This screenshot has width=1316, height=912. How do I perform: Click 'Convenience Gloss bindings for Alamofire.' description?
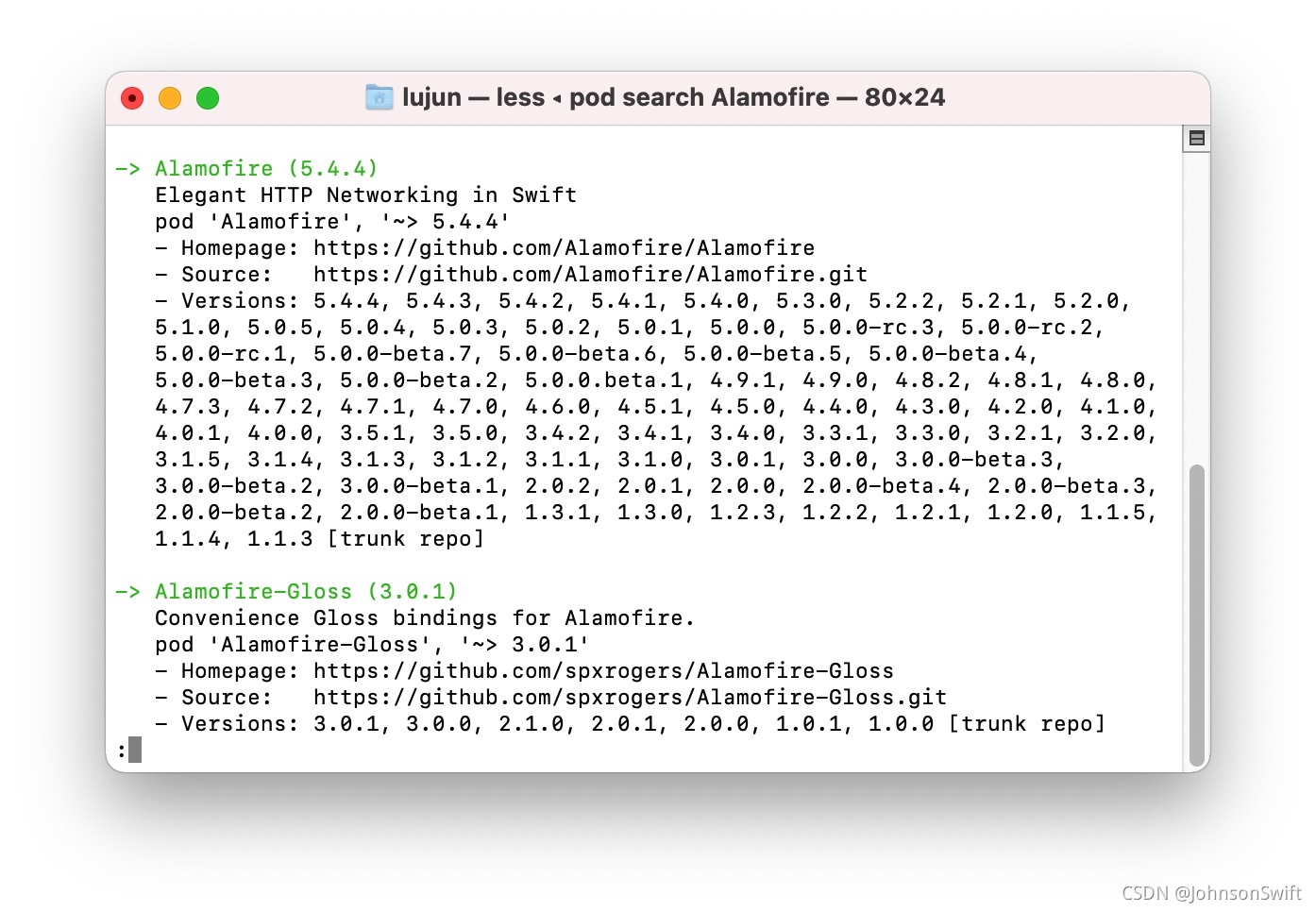(425, 618)
